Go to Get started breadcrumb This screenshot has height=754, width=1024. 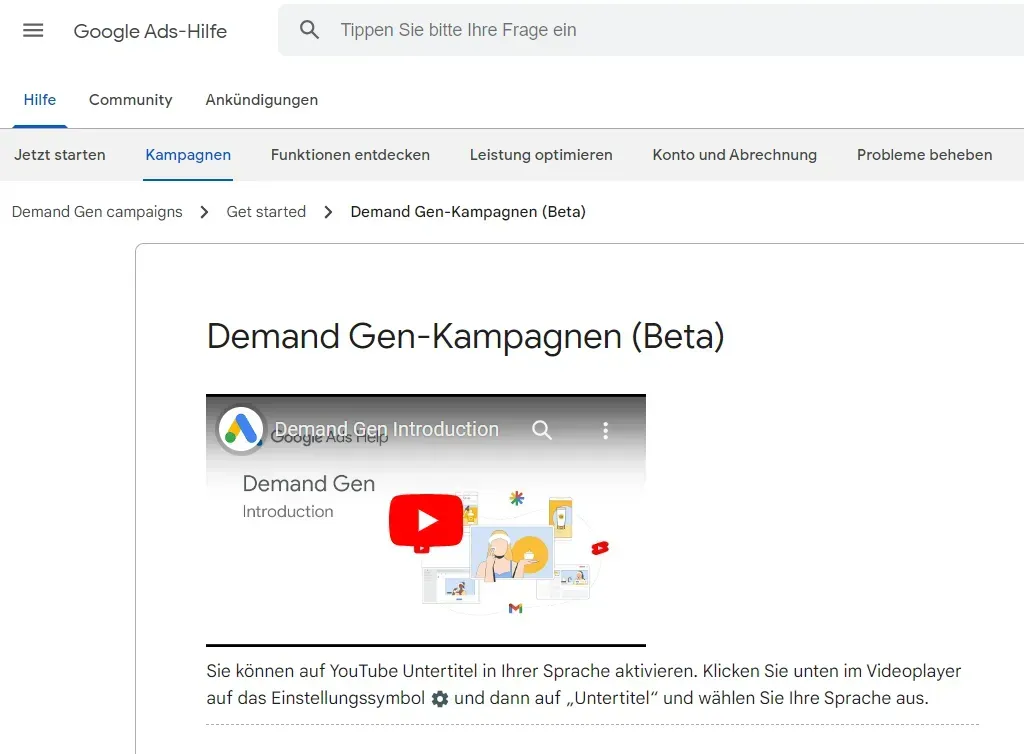(266, 212)
